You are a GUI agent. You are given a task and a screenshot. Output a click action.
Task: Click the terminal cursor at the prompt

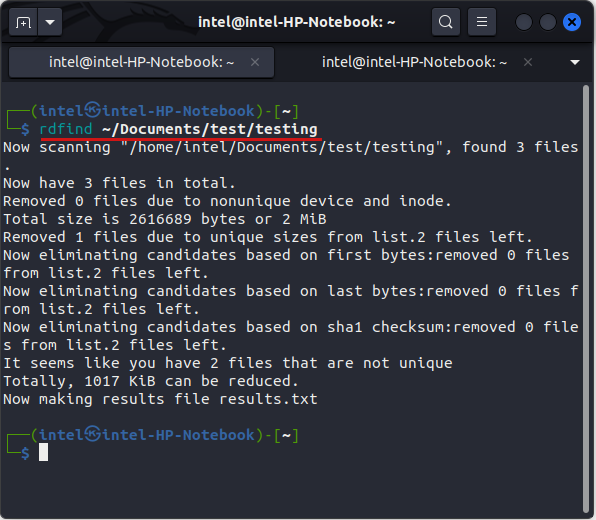tap(43, 452)
